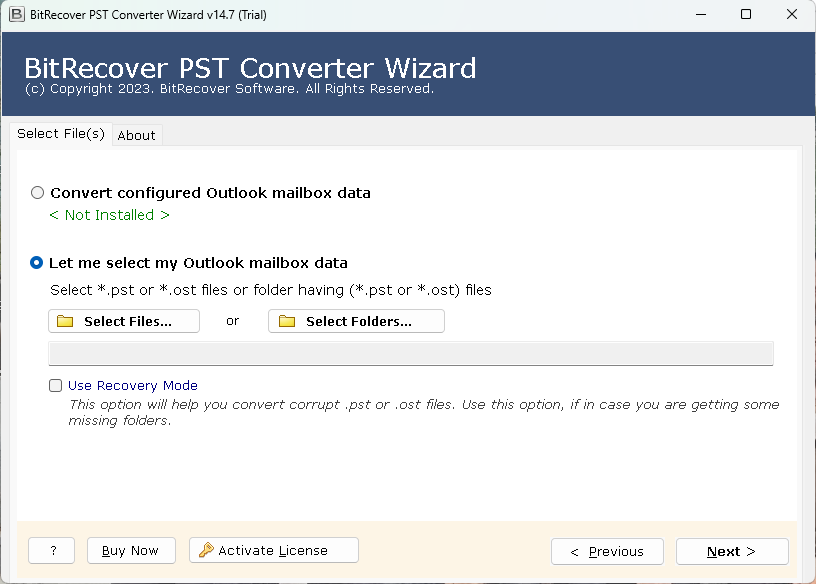Click the key icon on Activate License
This screenshot has width=816, height=584.
206,550
